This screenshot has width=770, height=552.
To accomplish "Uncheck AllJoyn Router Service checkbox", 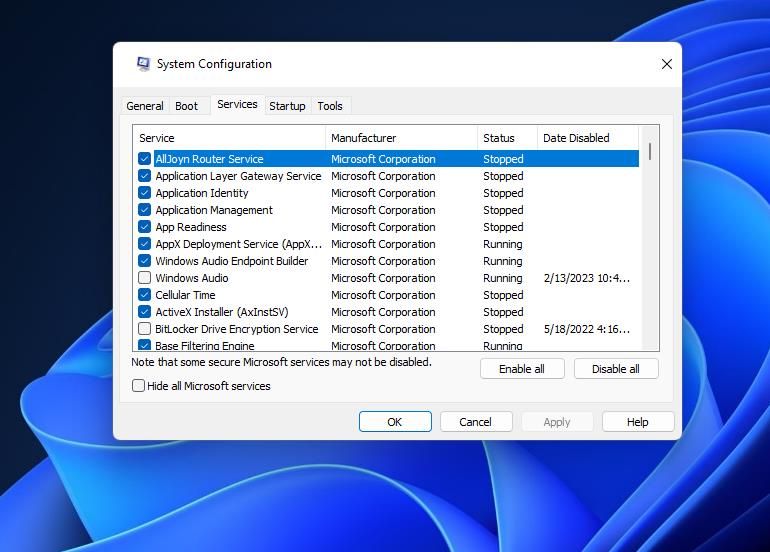I will (x=144, y=159).
